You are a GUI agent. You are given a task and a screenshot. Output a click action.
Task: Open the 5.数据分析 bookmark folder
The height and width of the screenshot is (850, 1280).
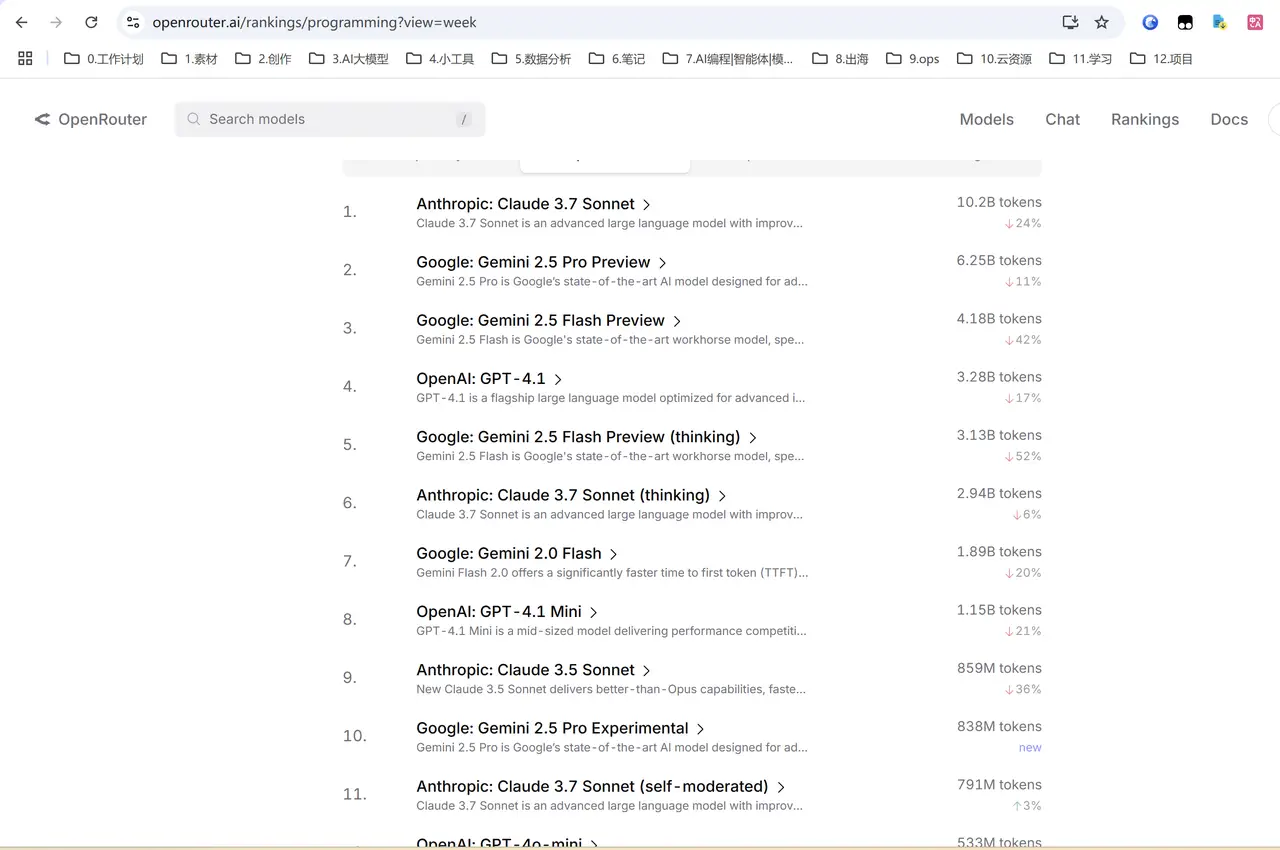click(x=532, y=59)
